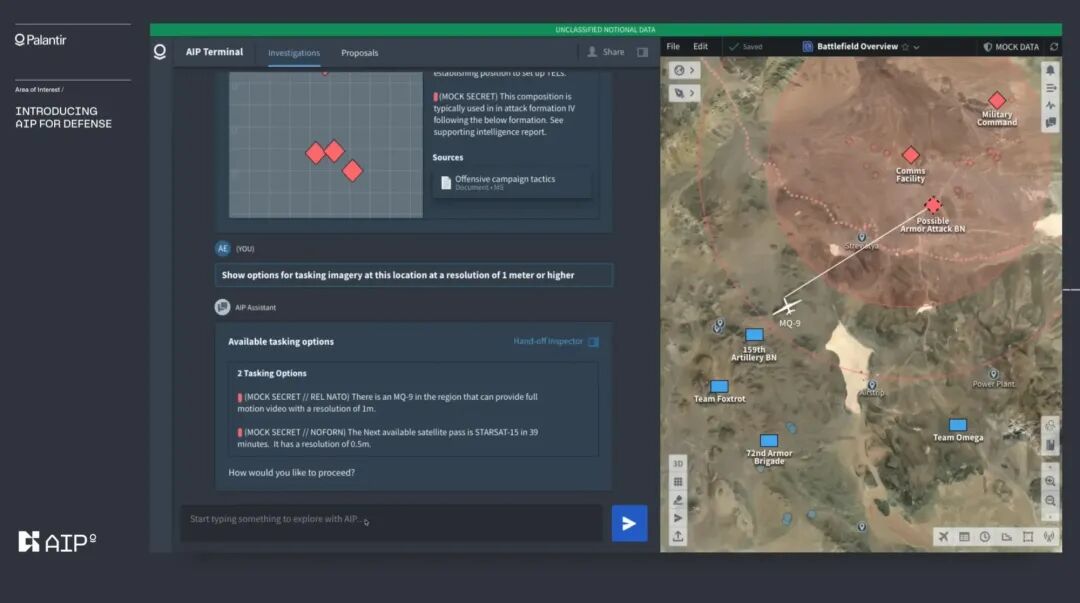Click the Palantir logo in the left sidebar
The width and height of the screenshot is (1080, 603).
click(x=41, y=40)
